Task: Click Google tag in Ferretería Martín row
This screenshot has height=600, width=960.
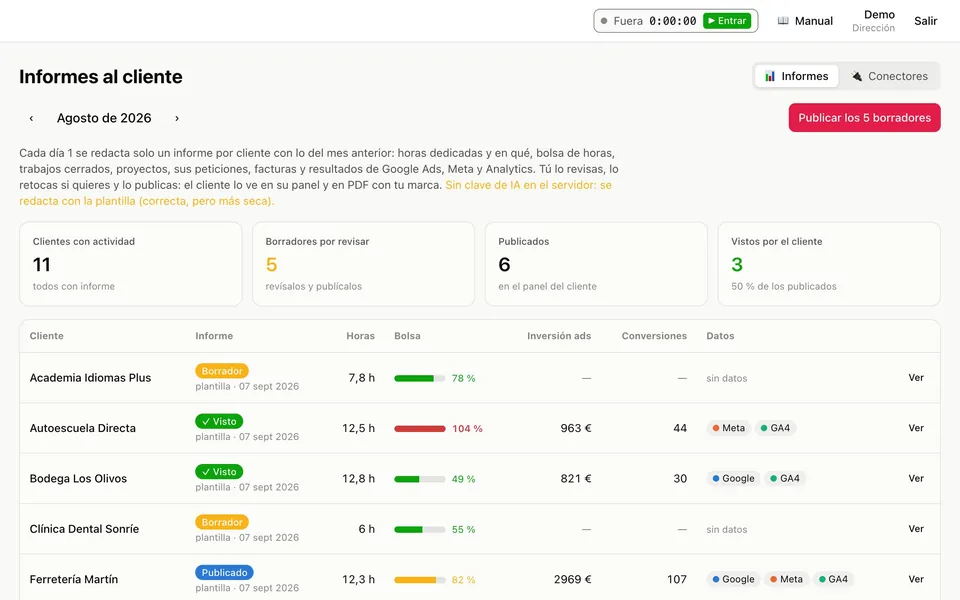Action: pyautogui.click(x=733, y=579)
